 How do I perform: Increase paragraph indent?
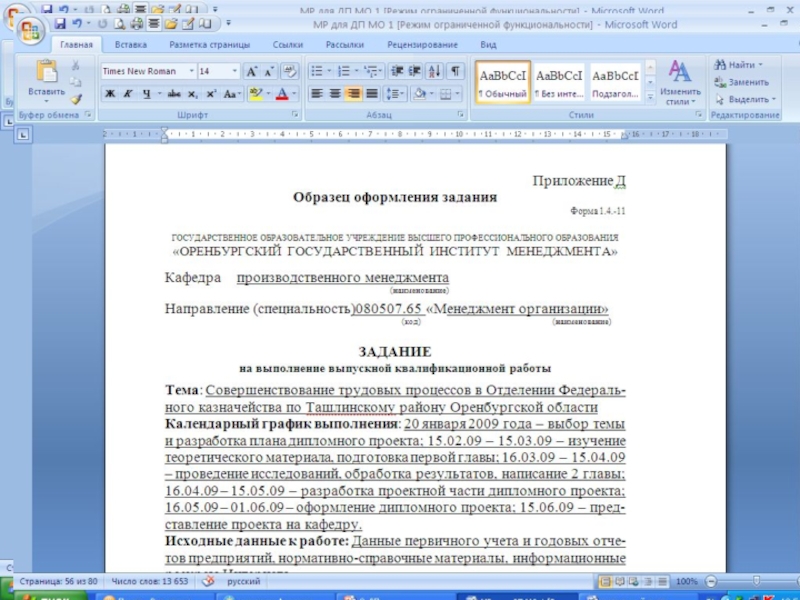point(415,71)
